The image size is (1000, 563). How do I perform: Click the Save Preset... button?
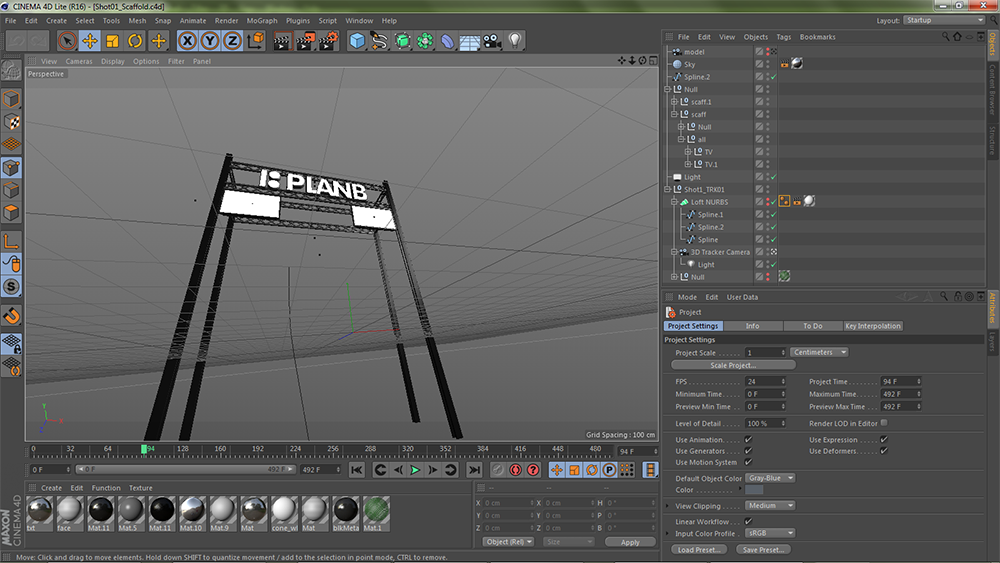pos(763,550)
